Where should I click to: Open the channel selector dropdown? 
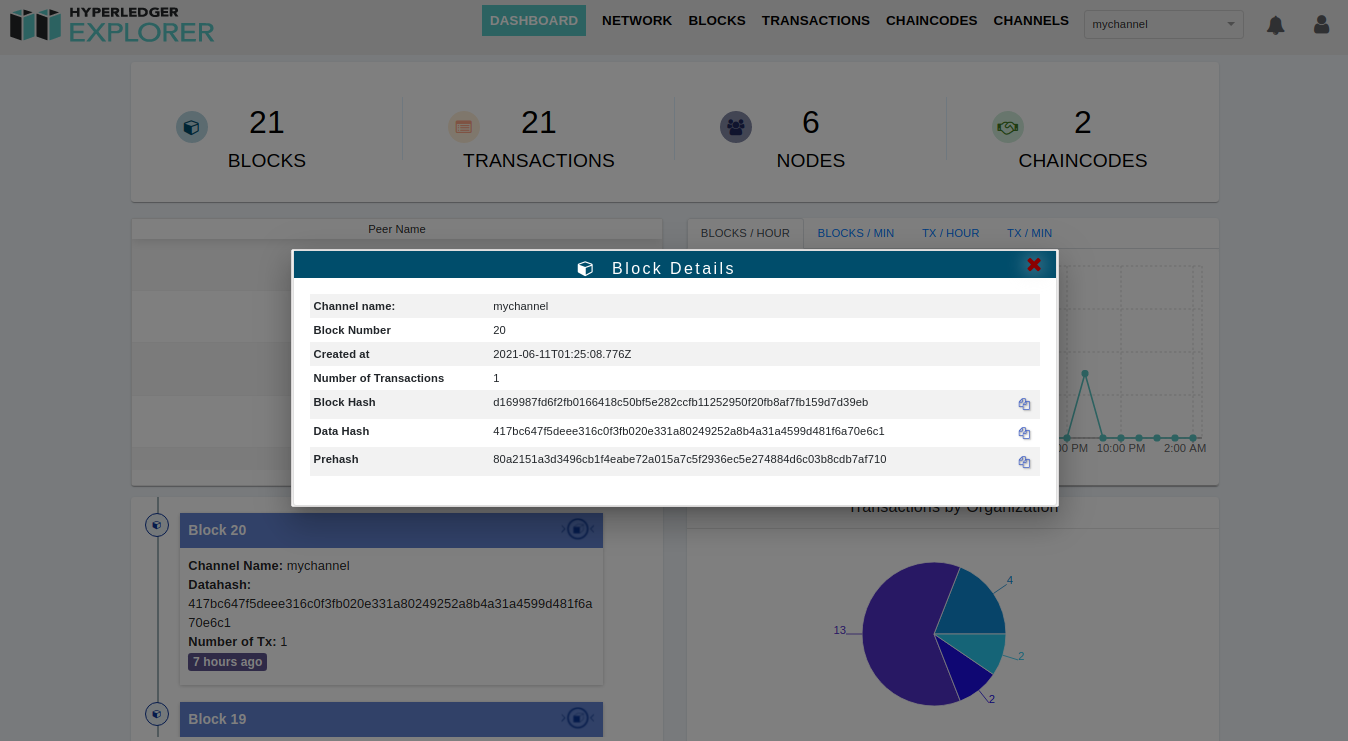[1163, 23]
